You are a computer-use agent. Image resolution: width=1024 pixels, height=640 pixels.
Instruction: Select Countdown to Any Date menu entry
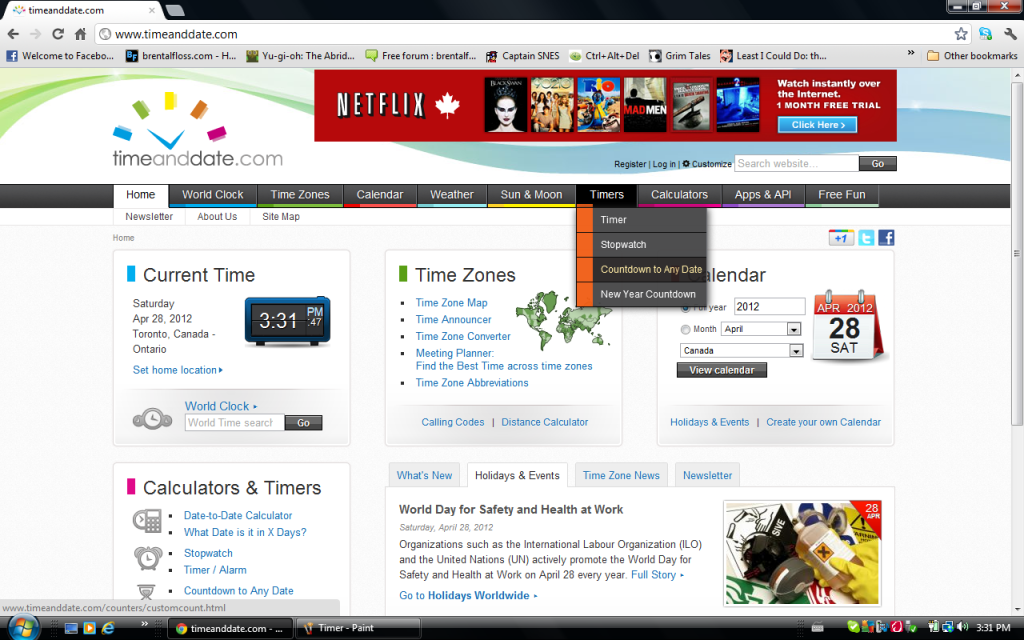click(642, 270)
